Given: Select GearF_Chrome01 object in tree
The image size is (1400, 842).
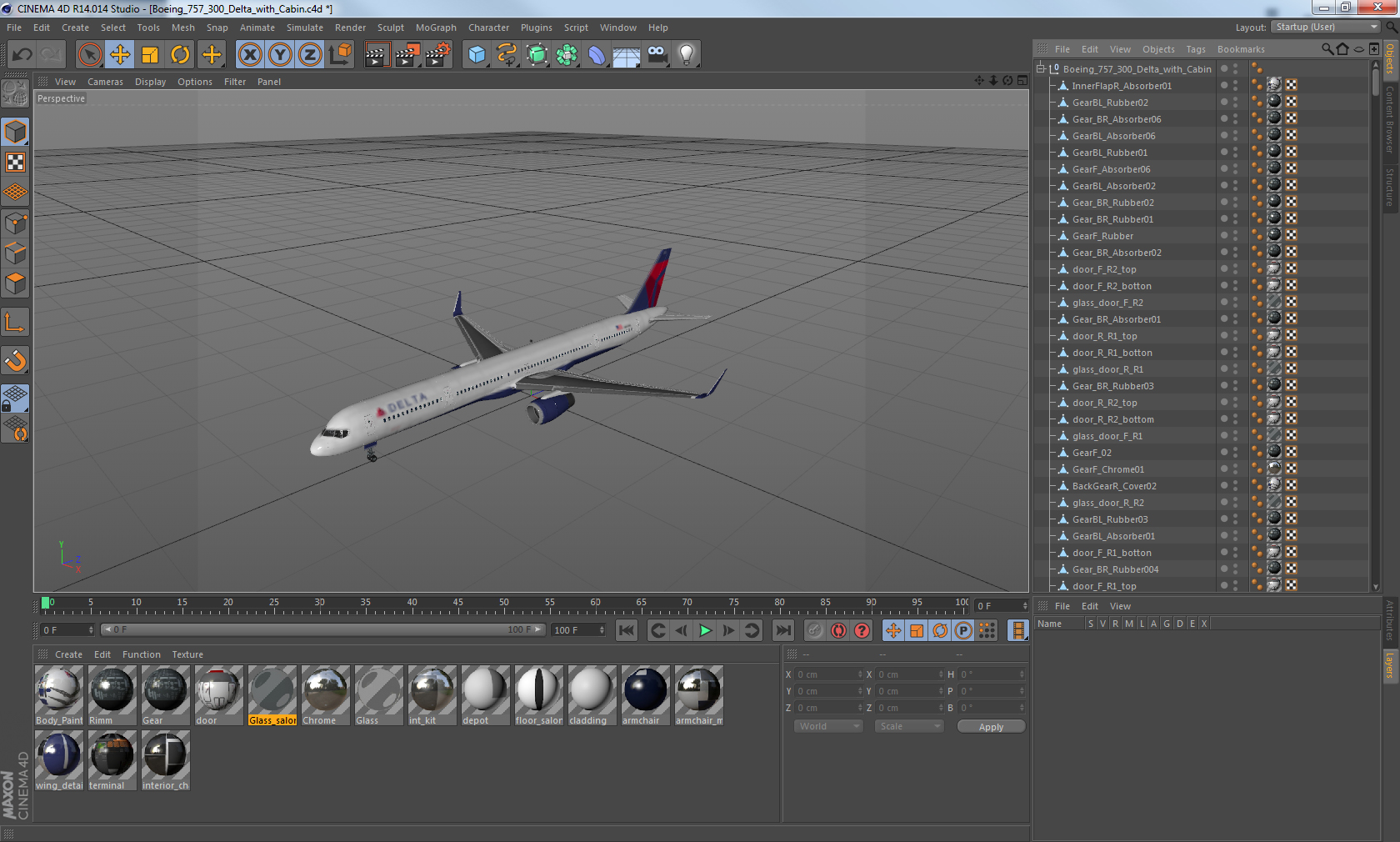Looking at the screenshot, I should (1108, 469).
